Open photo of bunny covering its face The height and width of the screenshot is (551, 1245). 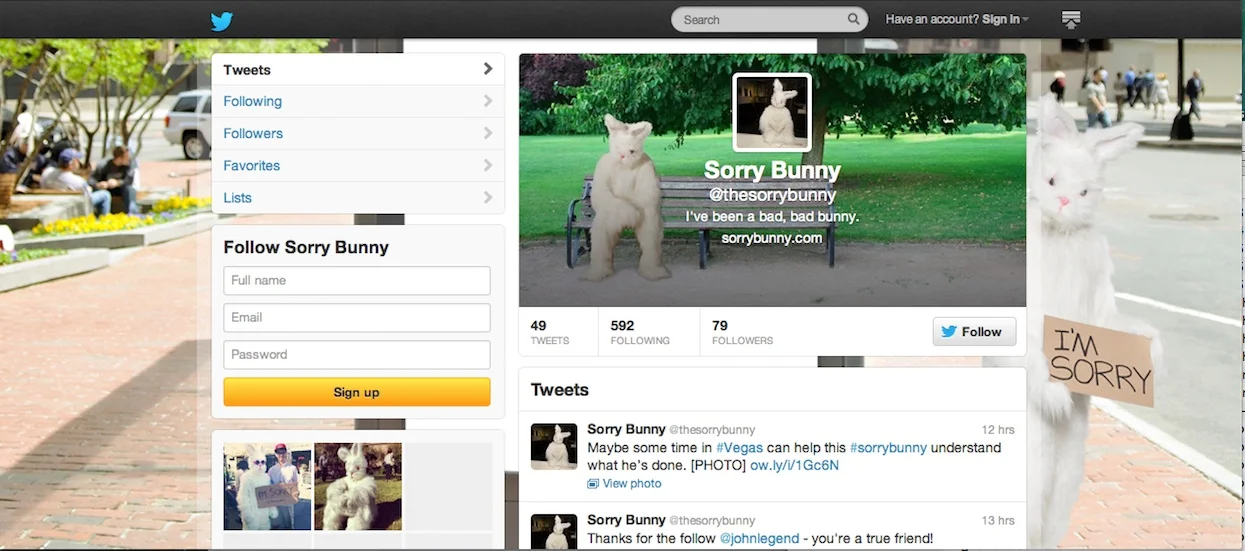pyautogui.click(x=358, y=487)
